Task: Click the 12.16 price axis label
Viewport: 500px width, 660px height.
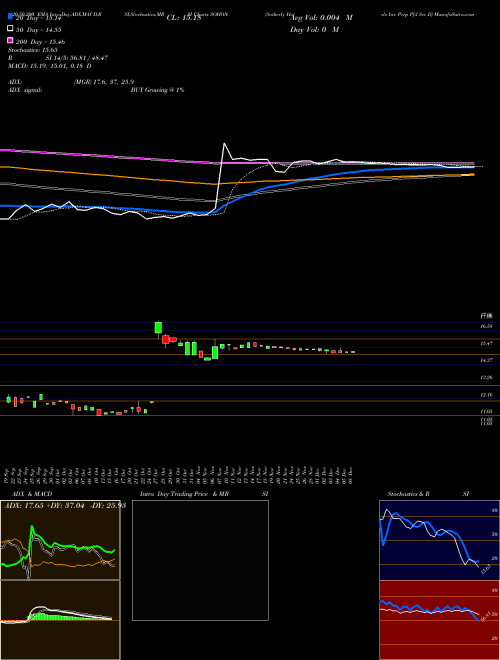Action: pyautogui.click(x=487, y=395)
